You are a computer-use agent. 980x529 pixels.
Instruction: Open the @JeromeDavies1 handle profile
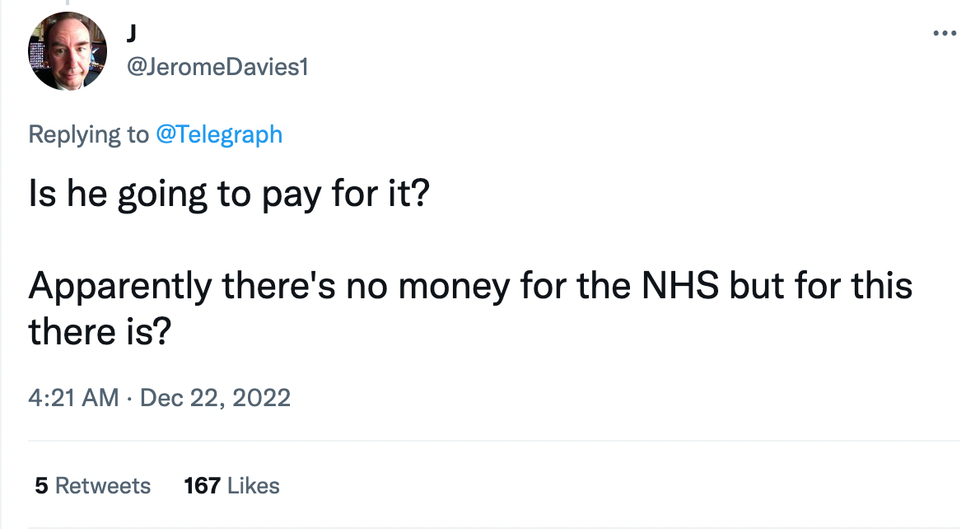pos(216,69)
